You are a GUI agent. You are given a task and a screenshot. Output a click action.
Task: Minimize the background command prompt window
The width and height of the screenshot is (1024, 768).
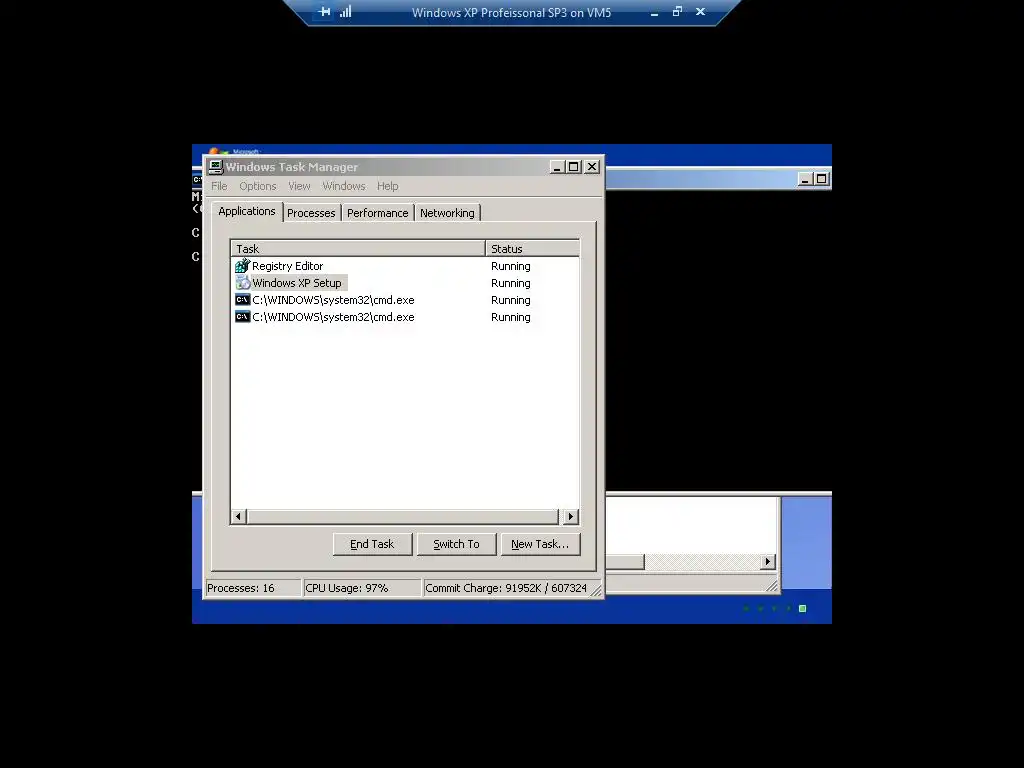(x=806, y=179)
